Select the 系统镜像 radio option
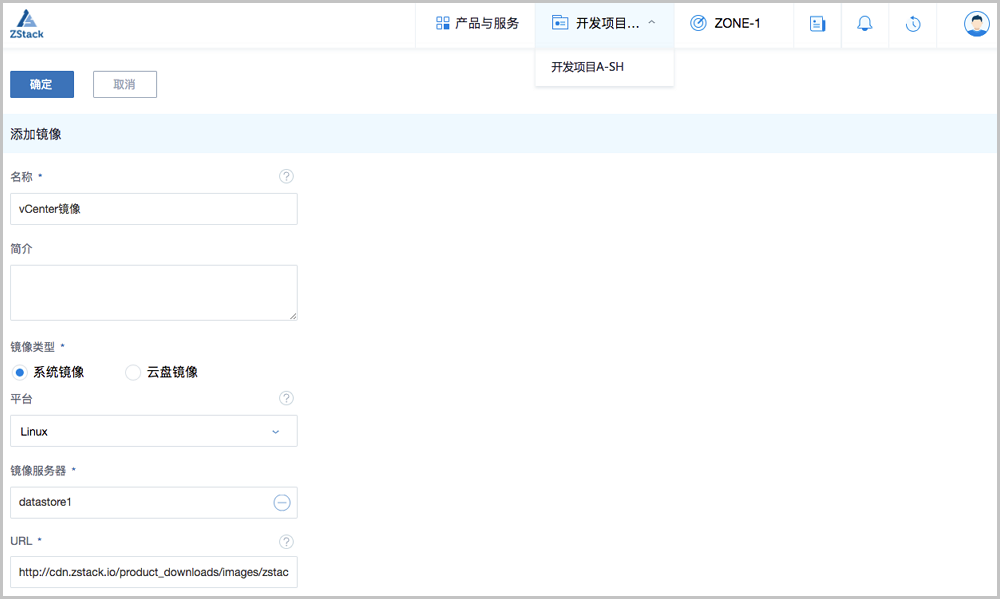The height and width of the screenshot is (599, 1000). coord(20,372)
